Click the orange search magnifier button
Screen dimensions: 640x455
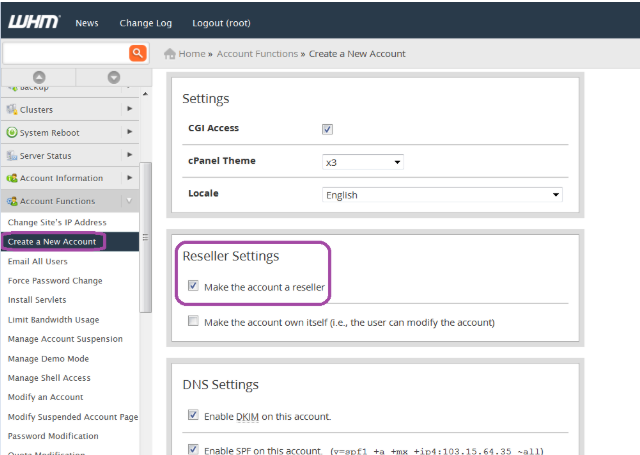click(138, 53)
